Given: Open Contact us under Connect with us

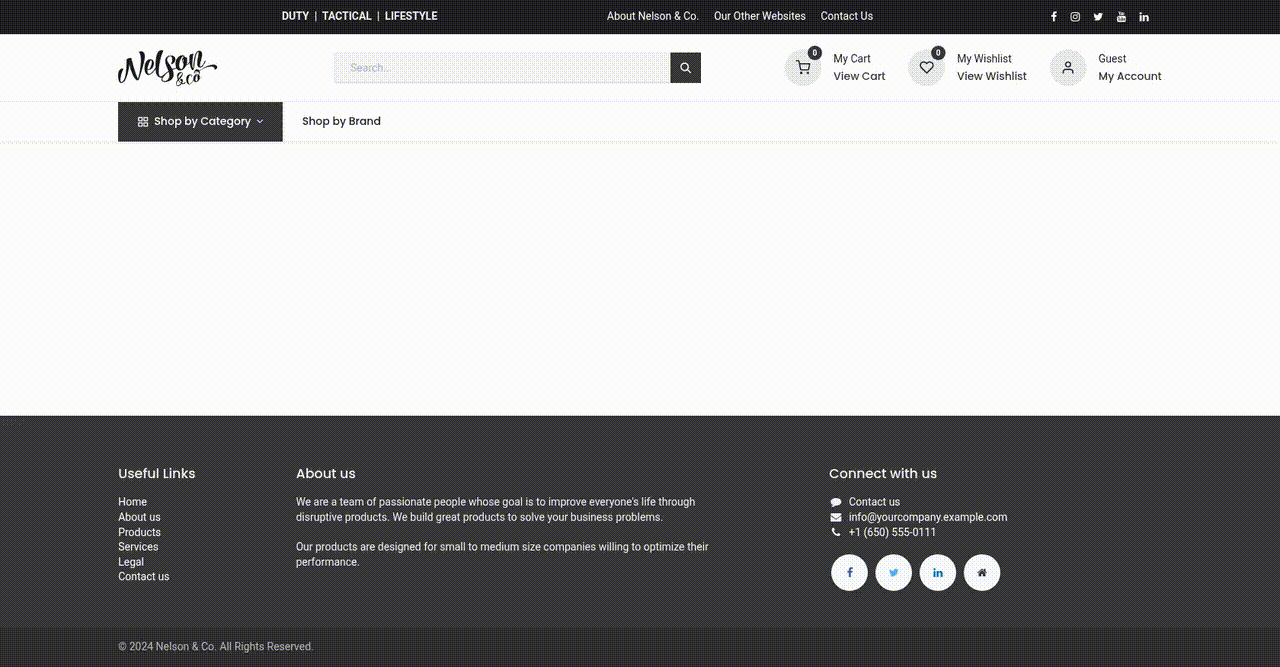Looking at the screenshot, I should (874, 502).
